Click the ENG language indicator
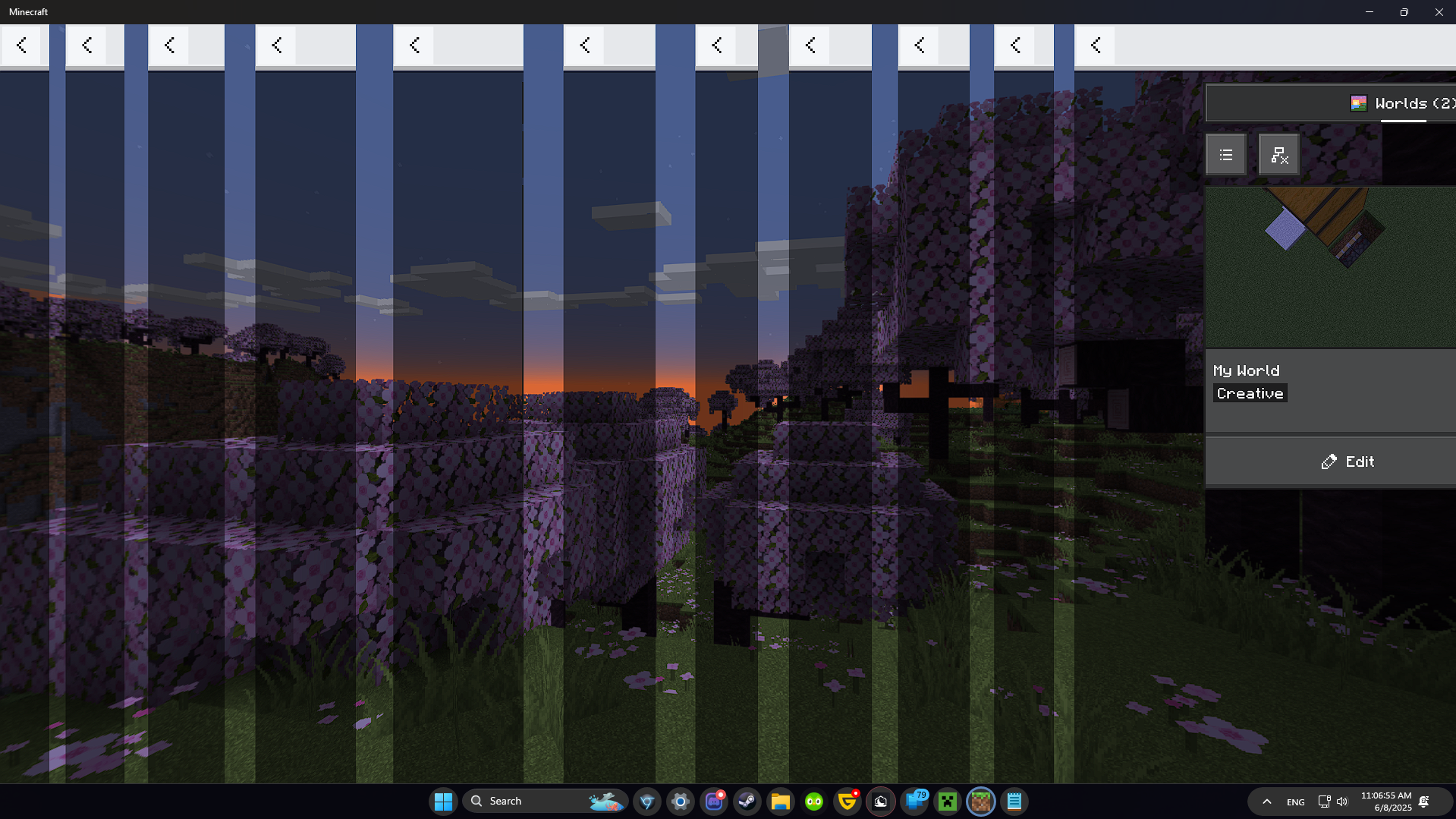This screenshot has height=819, width=1456. 1296,802
